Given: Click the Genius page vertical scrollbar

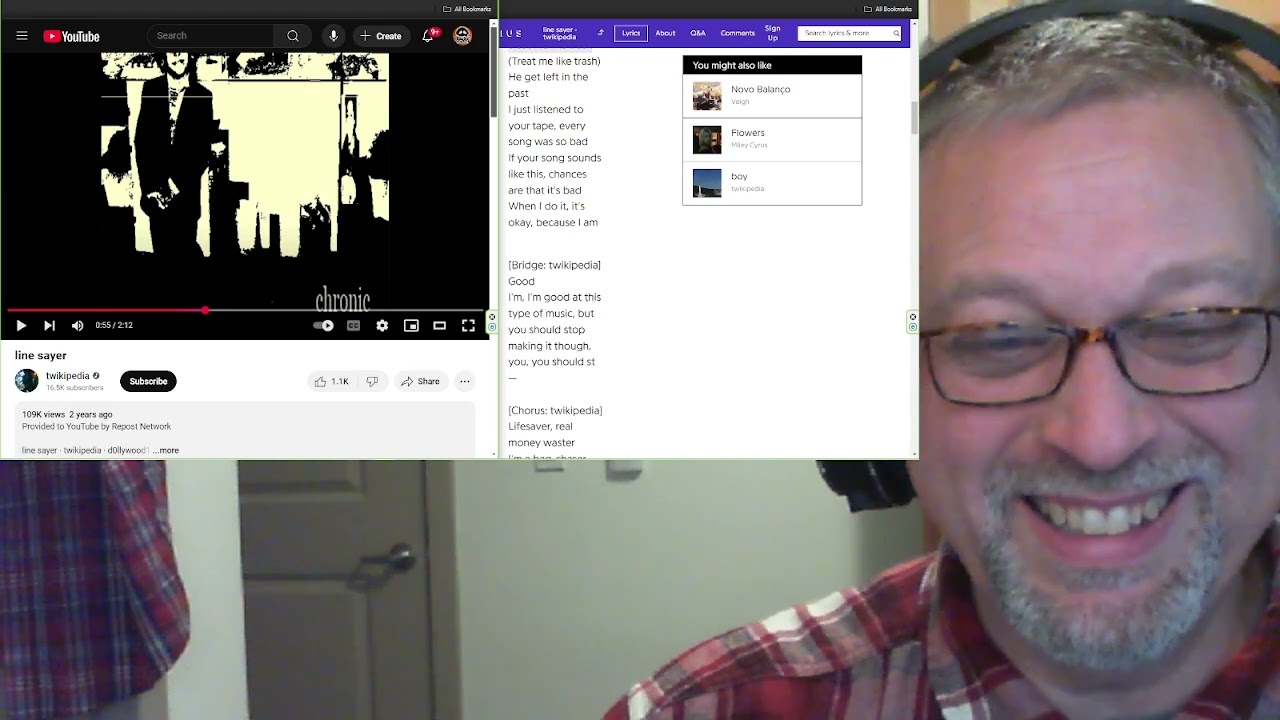Looking at the screenshot, I should [914, 116].
